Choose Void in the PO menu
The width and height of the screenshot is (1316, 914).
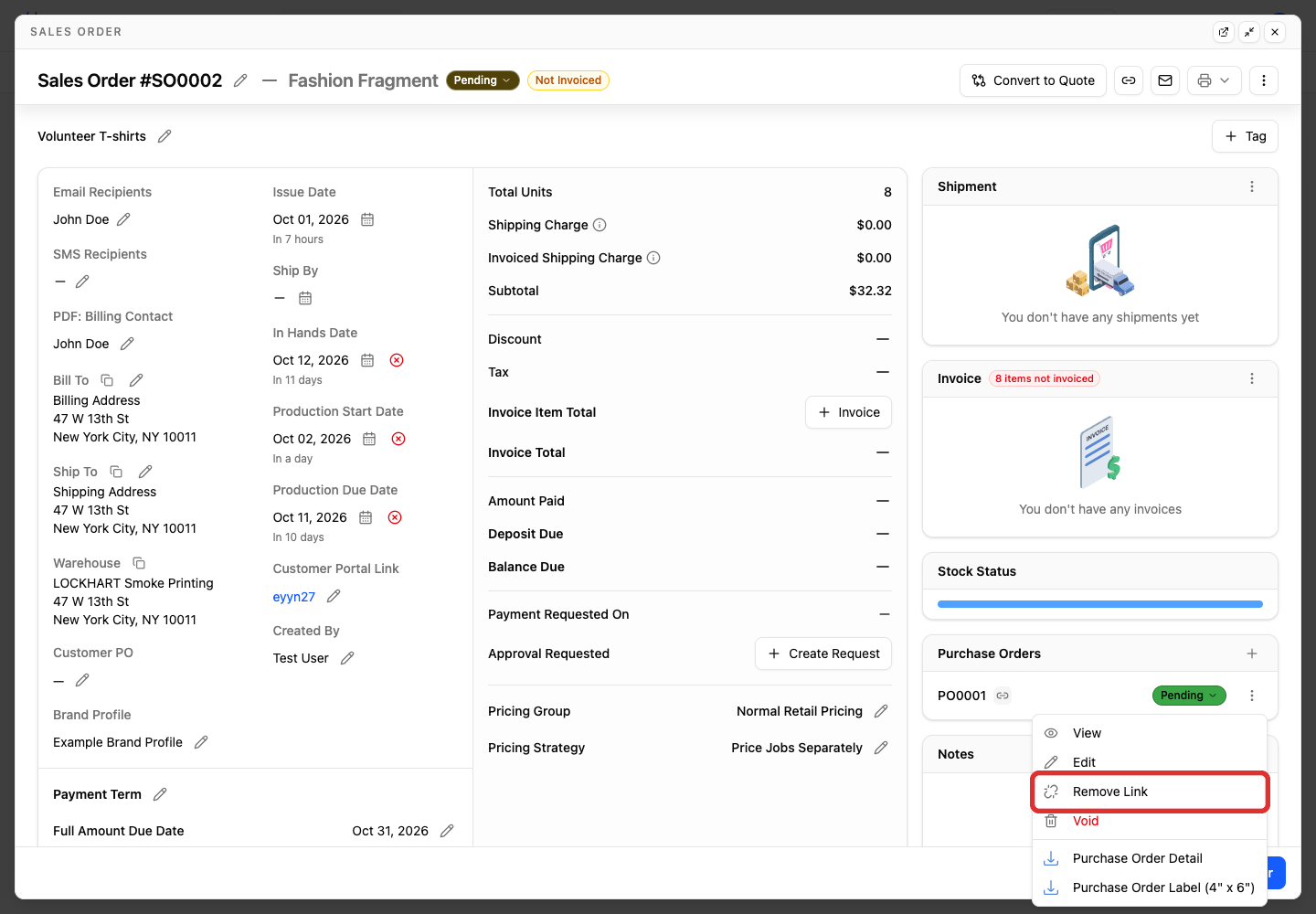[x=1150, y=821]
